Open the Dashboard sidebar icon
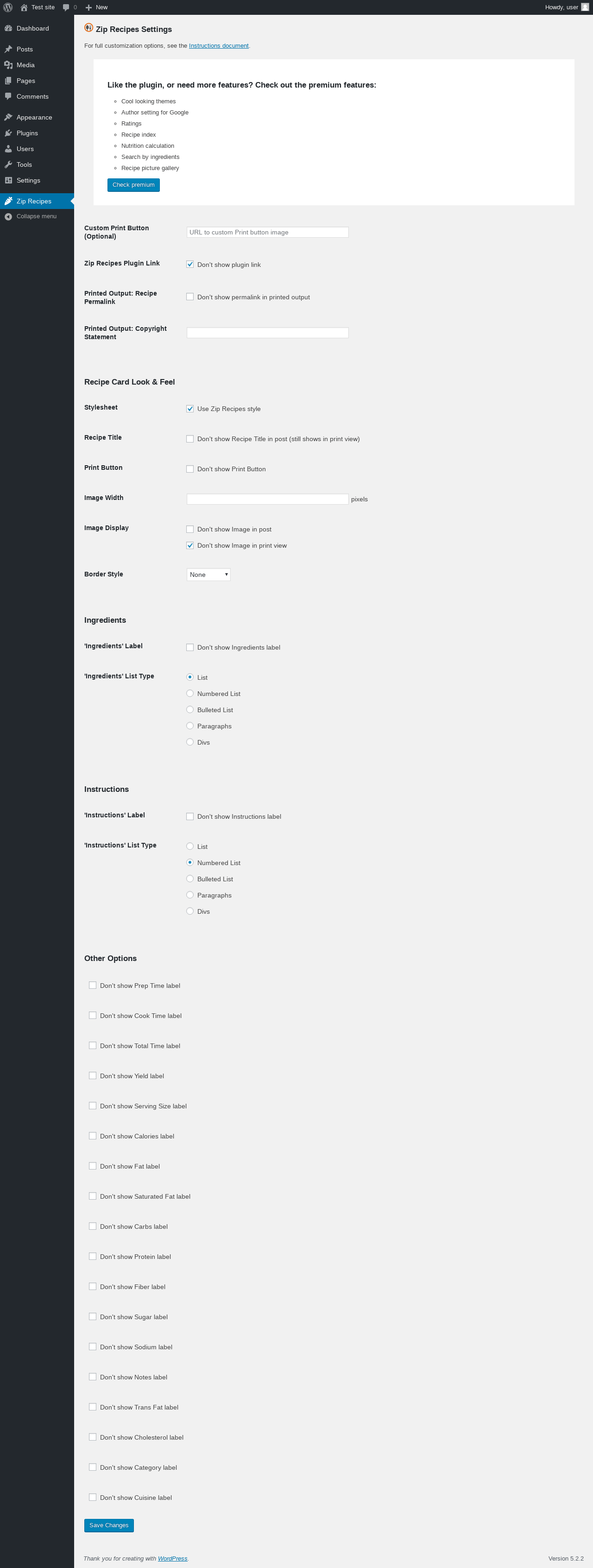The image size is (593, 1568). point(8,29)
